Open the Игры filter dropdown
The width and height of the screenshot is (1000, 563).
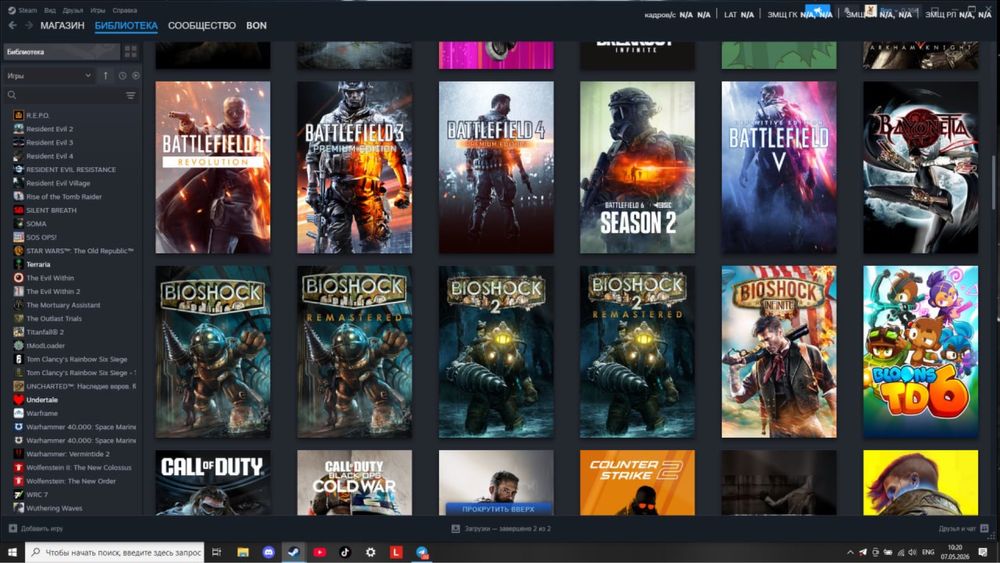click(49, 76)
